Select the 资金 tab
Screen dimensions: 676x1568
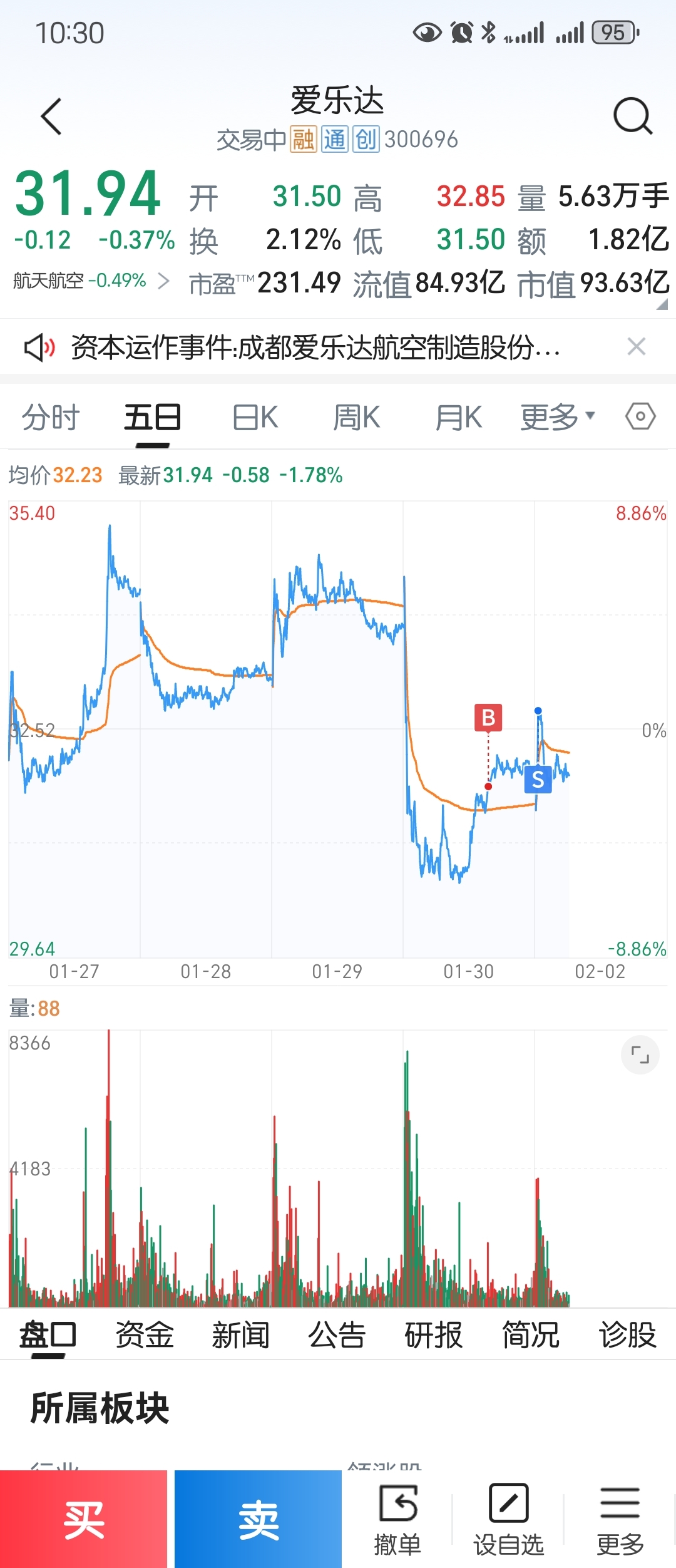click(145, 1335)
